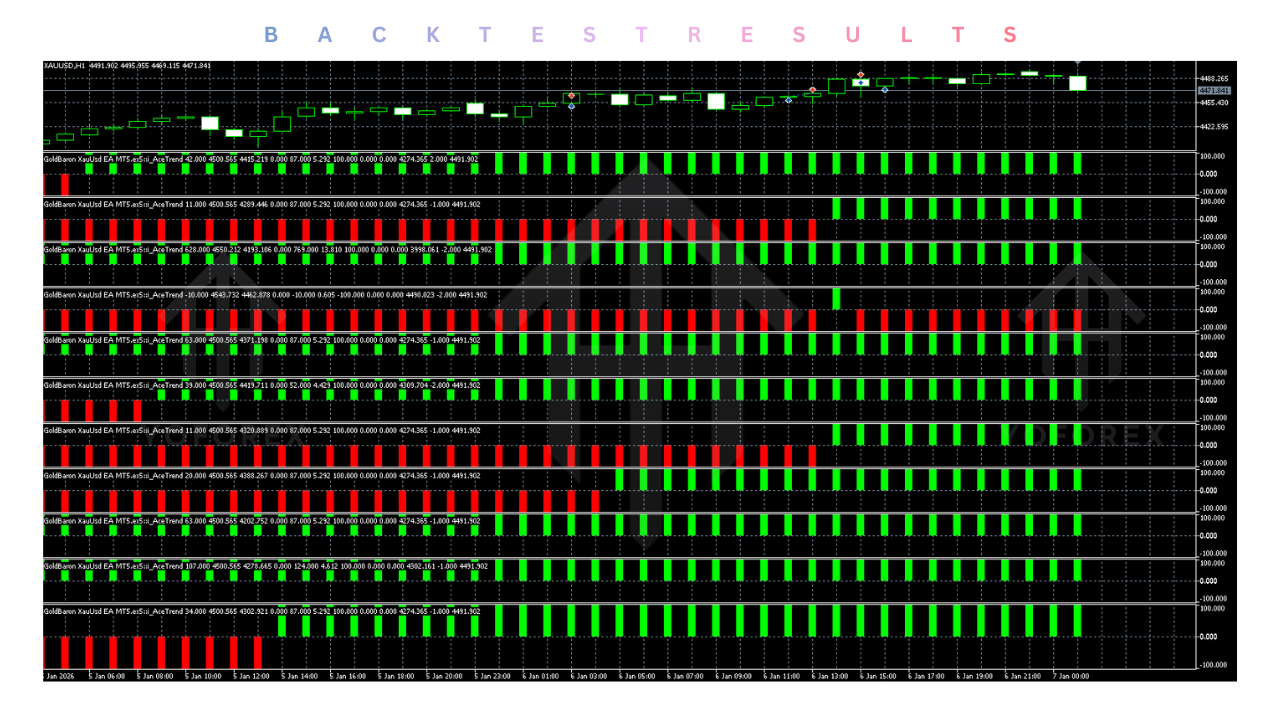Click the diamond marker inside the white 6 Jan 14:00 candle
The image size is (1280, 720).
click(x=861, y=83)
